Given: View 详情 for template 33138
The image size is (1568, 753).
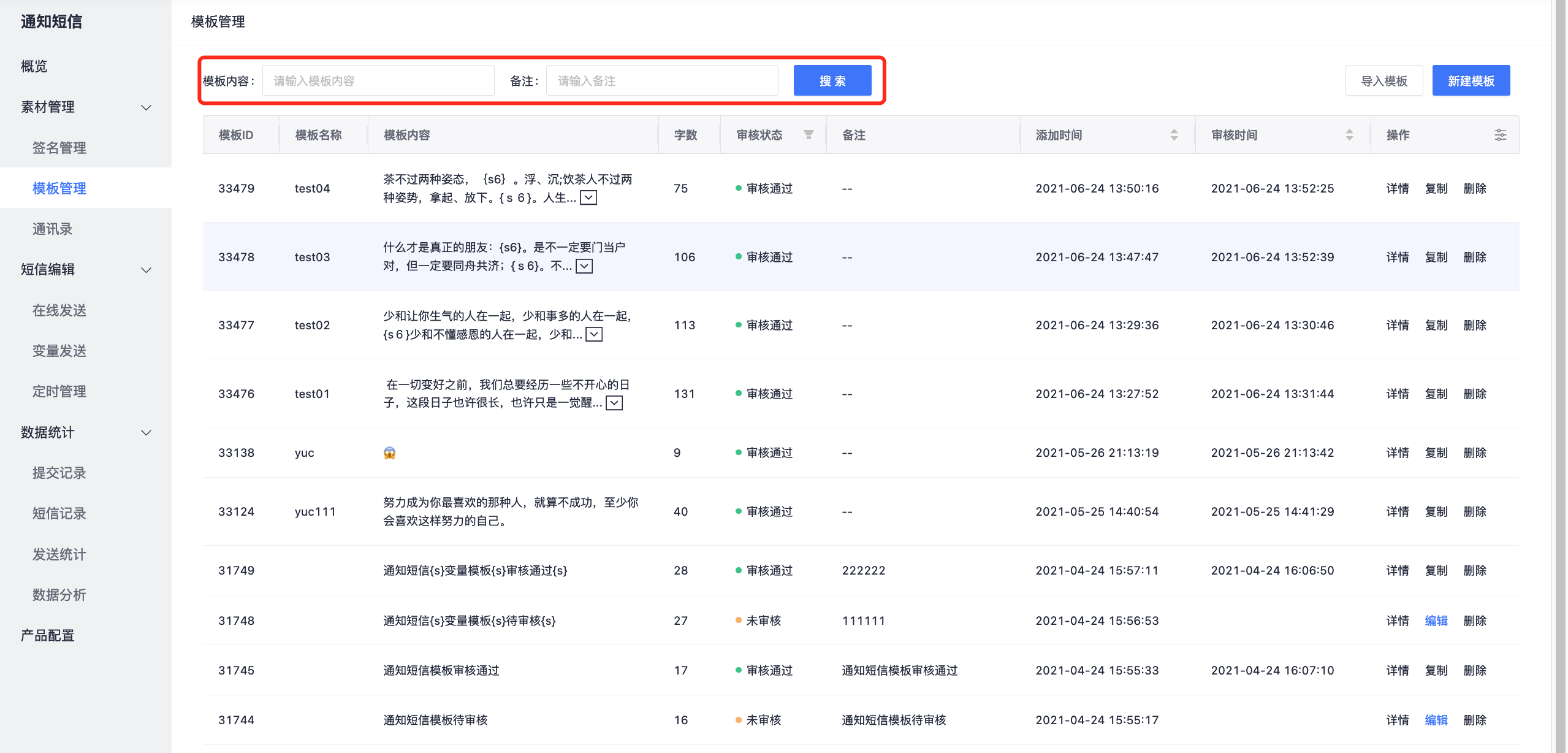Looking at the screenshot, I should coord(1398,453).
